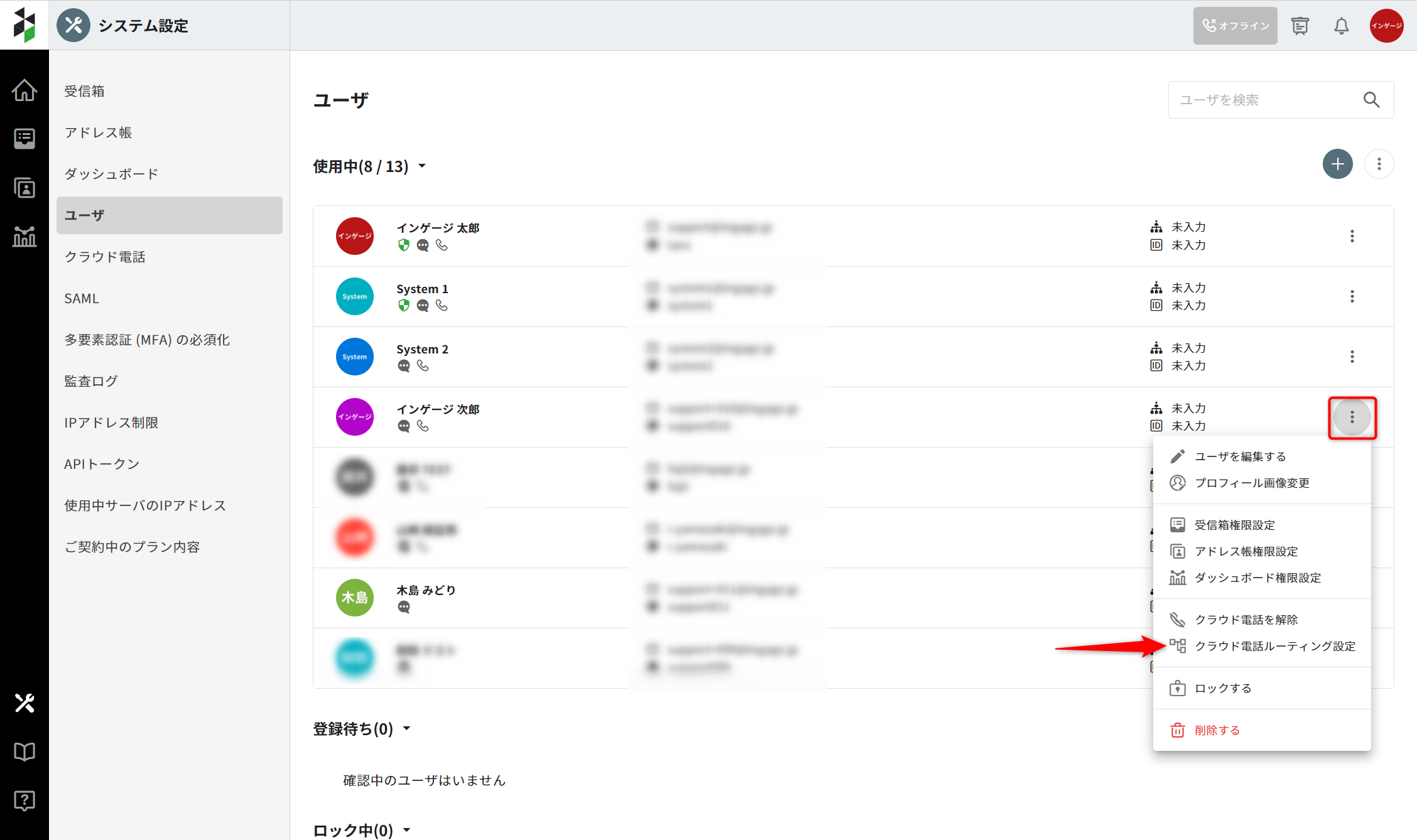Open the dashboard chart icon in sidebar

click(24, 236)
